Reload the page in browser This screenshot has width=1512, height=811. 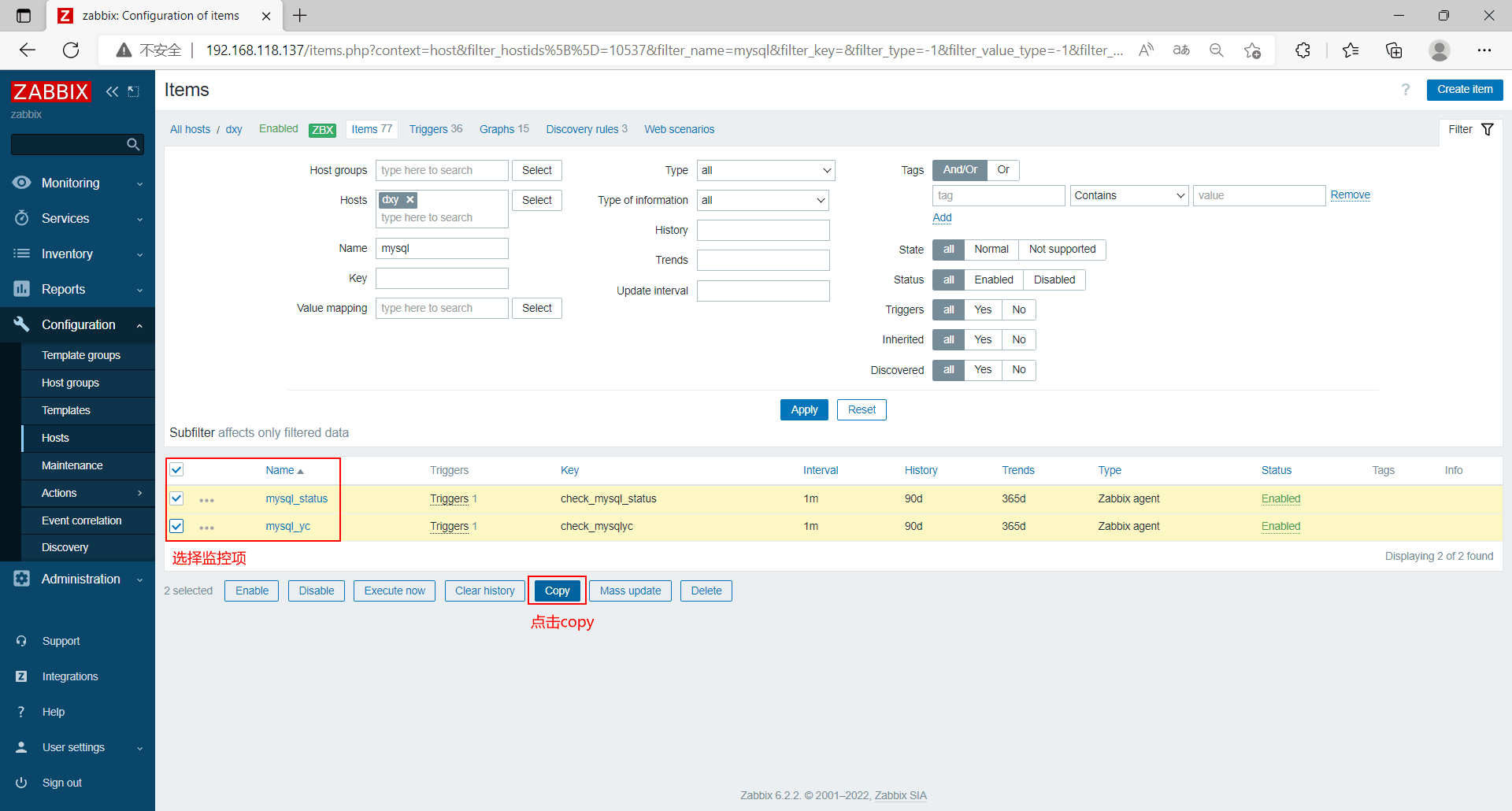point(71,50)
